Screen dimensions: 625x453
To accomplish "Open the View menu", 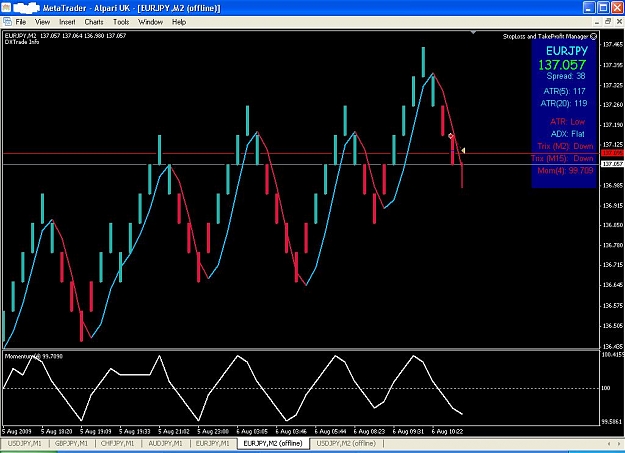I will (42, 22).
